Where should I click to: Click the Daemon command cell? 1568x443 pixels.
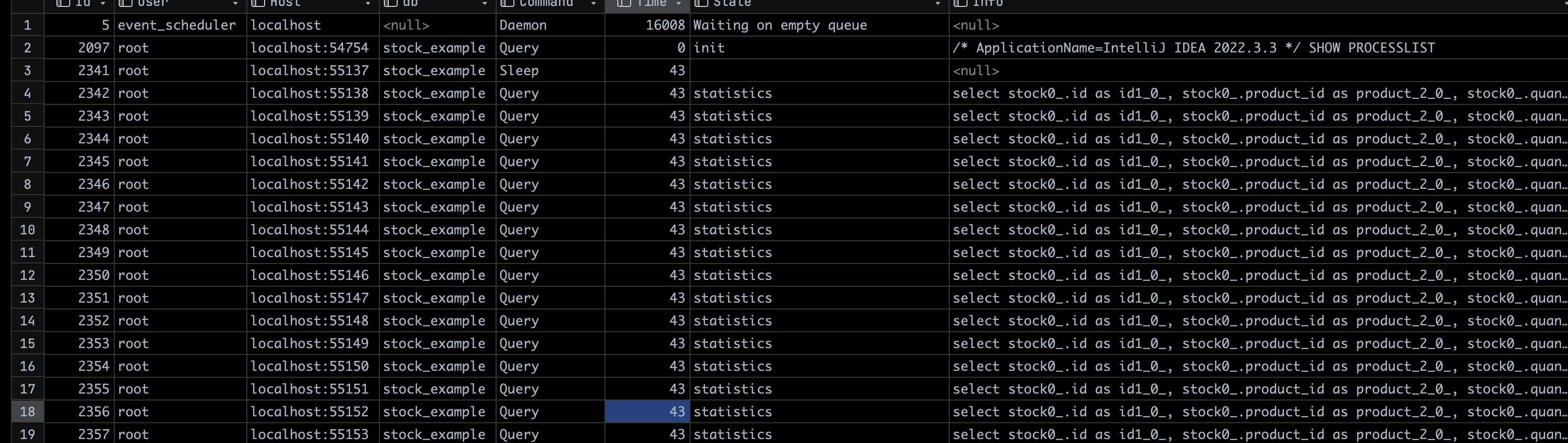[550, 25]
